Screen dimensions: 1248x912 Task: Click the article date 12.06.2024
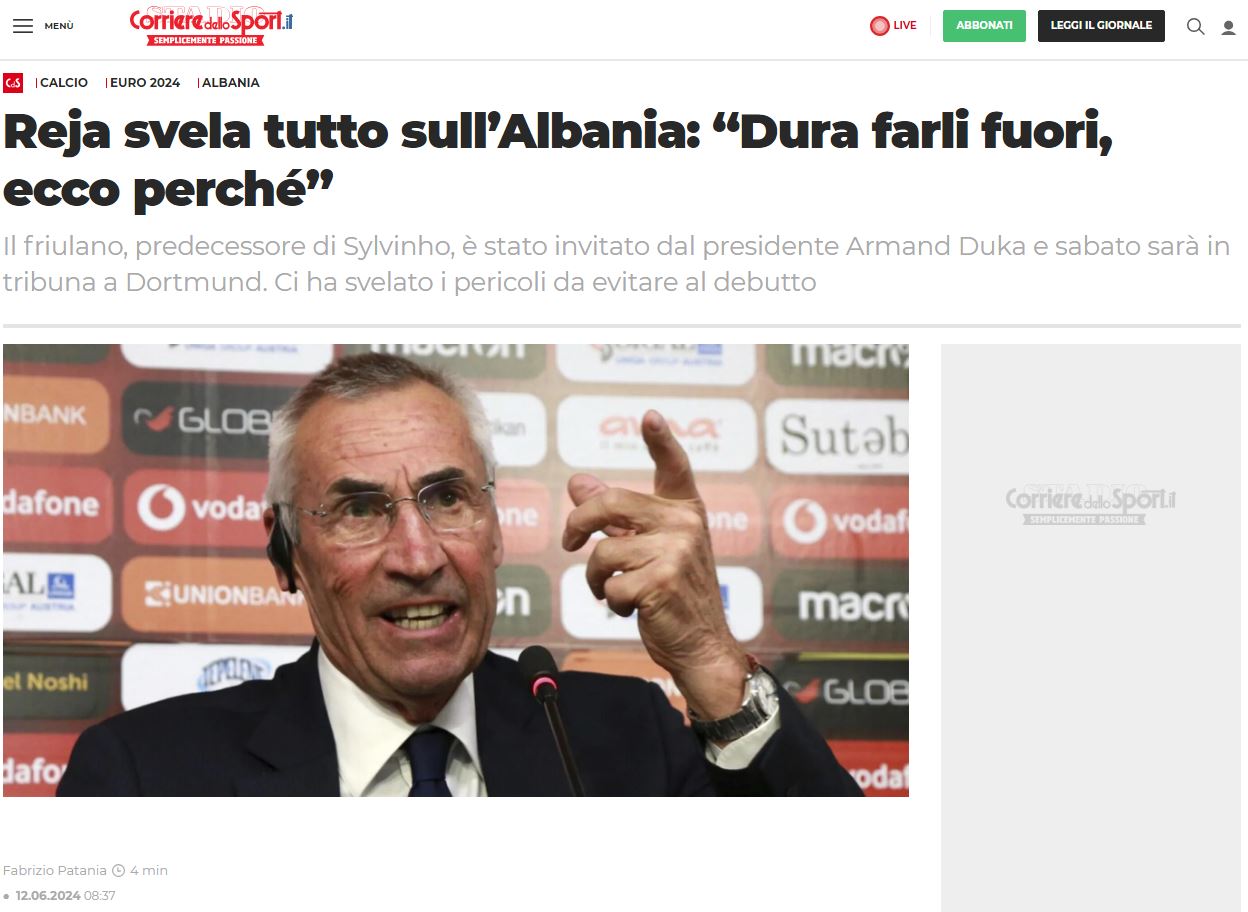(47, 896)
